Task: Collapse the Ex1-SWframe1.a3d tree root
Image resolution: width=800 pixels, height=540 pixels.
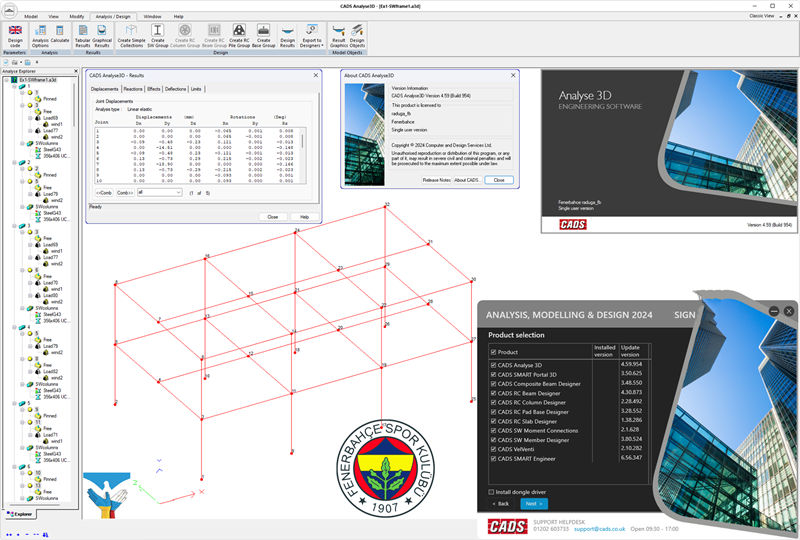Action: click(x=5, y=79)
